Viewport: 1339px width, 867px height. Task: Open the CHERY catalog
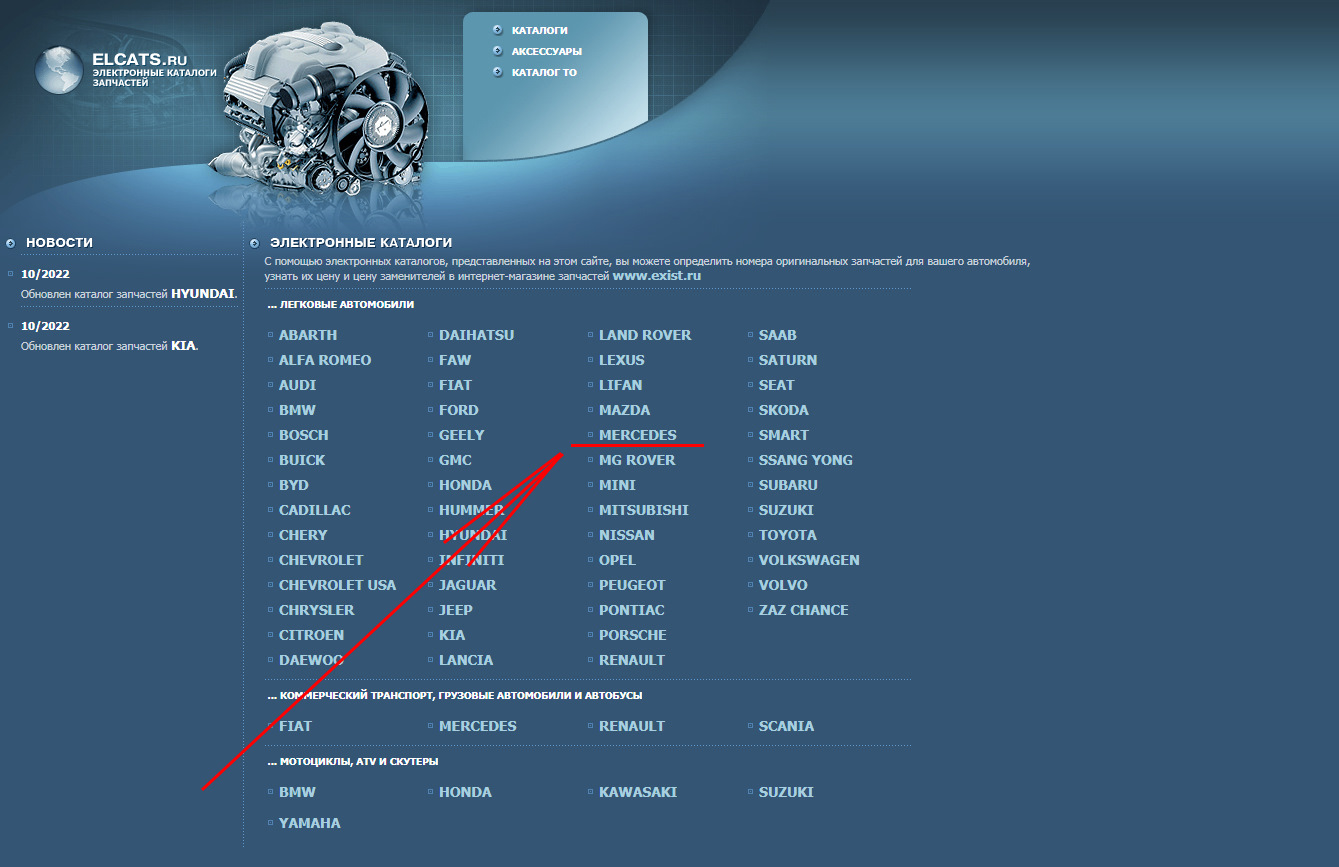tap(303, 535)
